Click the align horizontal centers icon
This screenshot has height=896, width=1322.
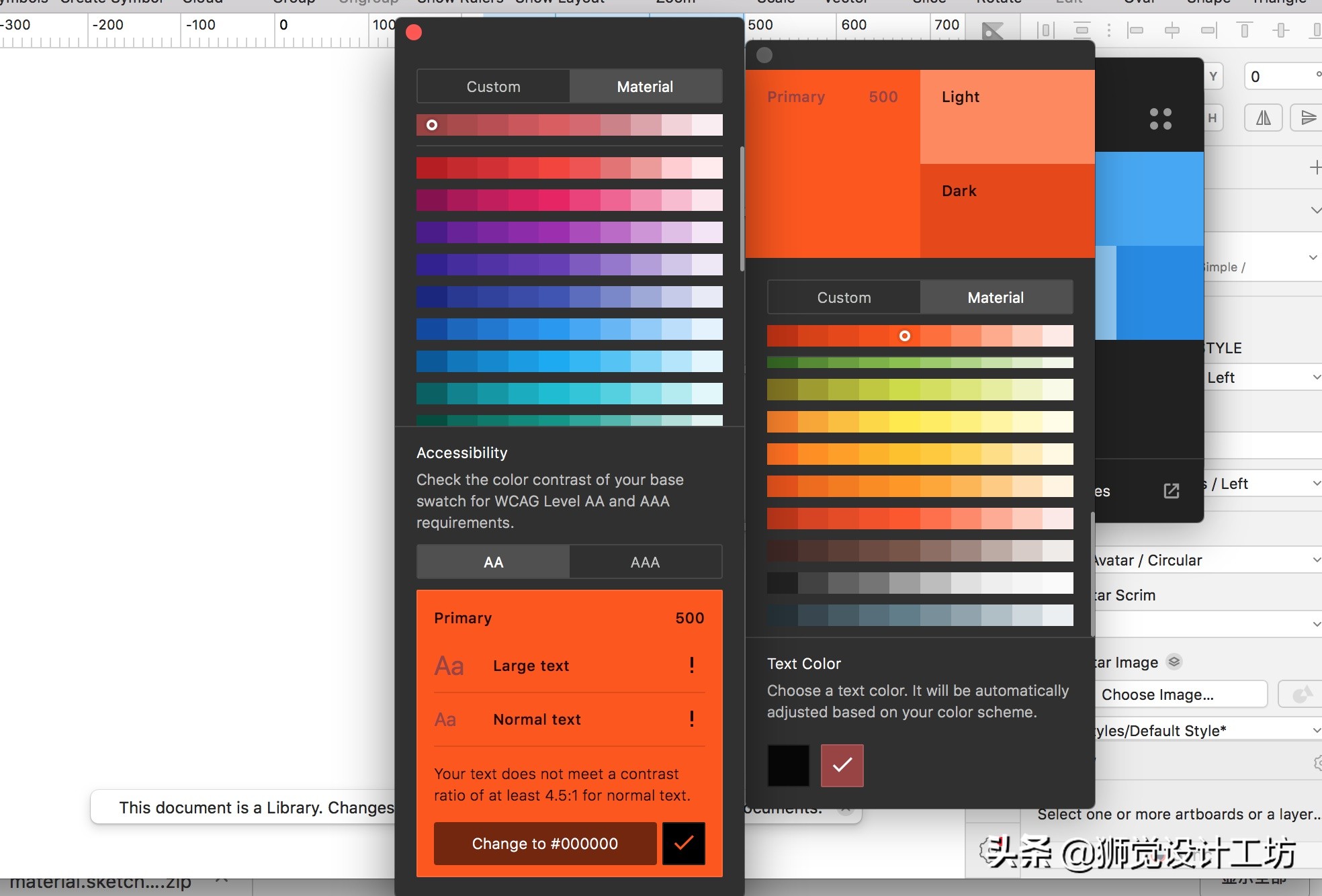[x=1172, y=30]
